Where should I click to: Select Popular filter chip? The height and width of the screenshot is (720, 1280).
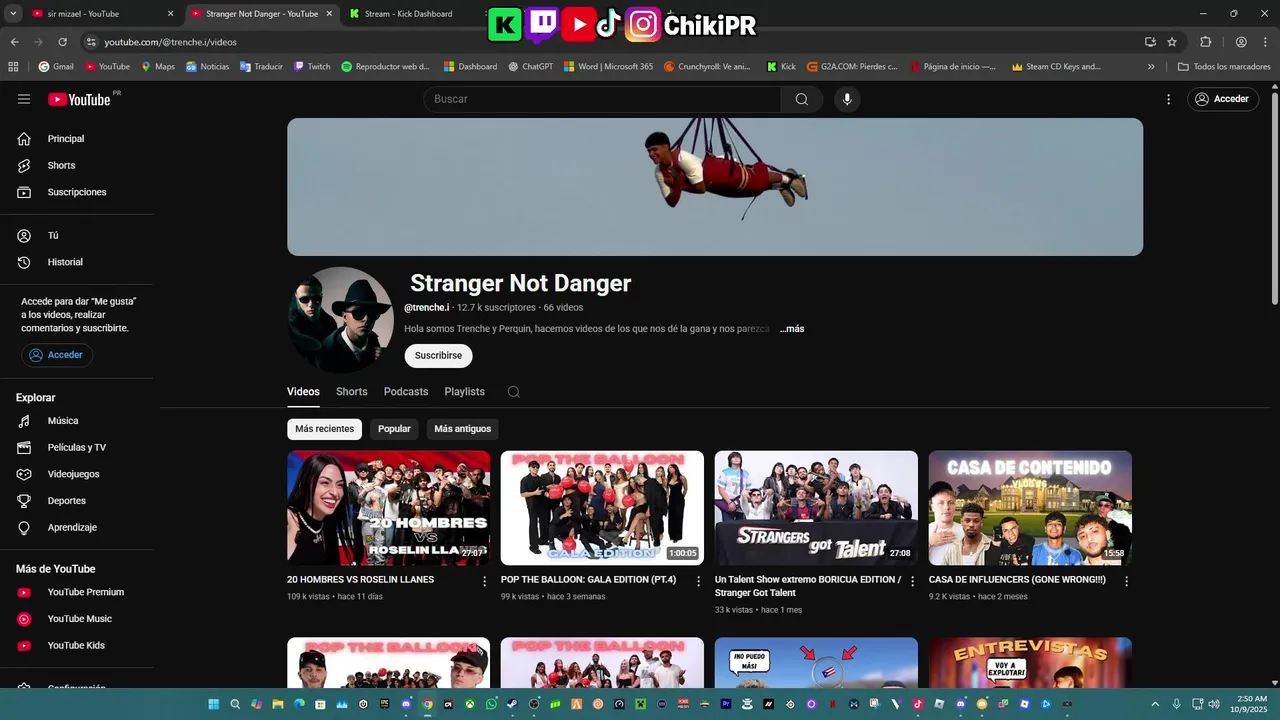[394, 429]
